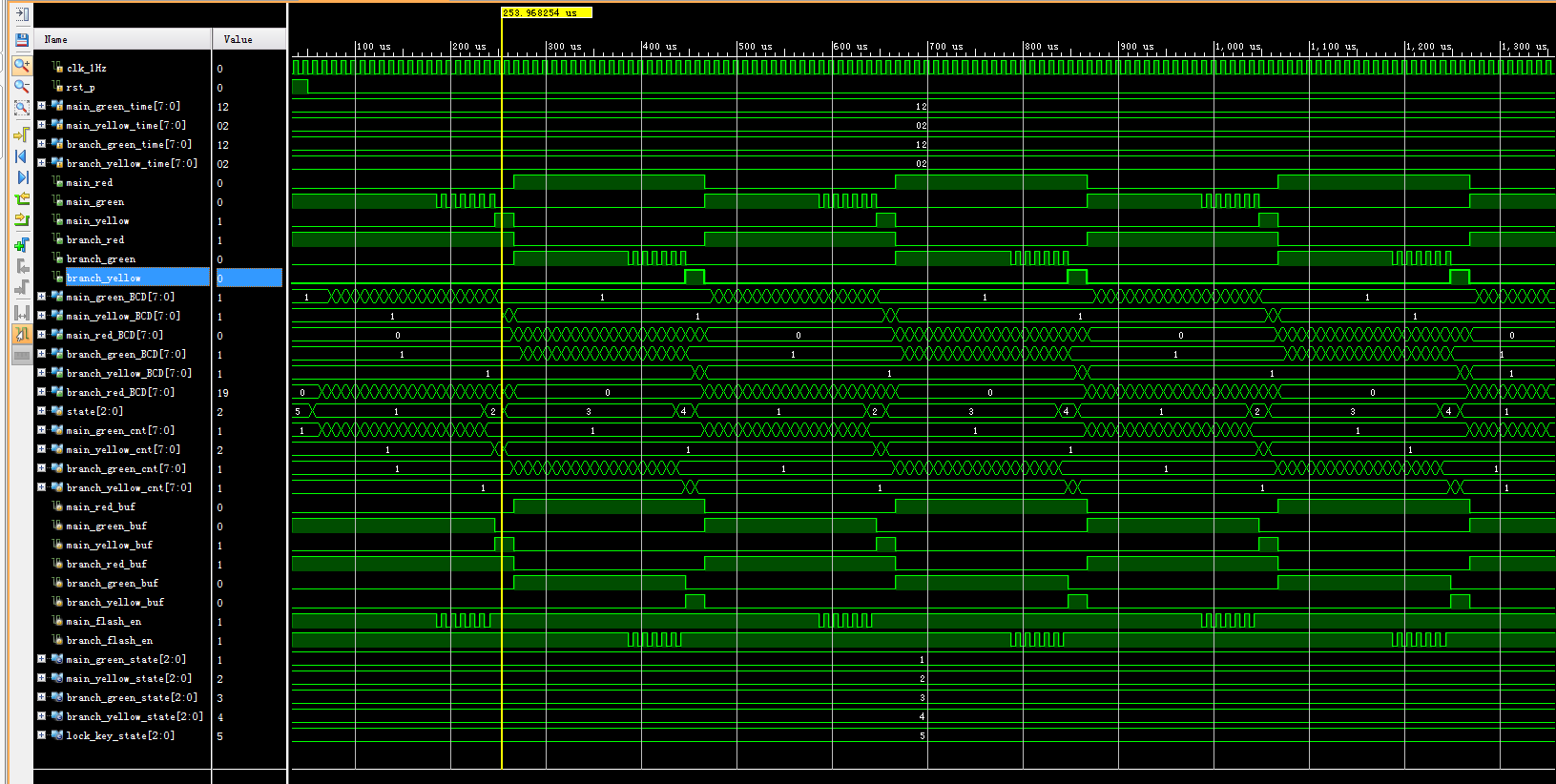Expand the branch_yellow_time[7:0] bus
Image resolution: width=1556 pixels, height=784 pixels.
pos(41,163)
